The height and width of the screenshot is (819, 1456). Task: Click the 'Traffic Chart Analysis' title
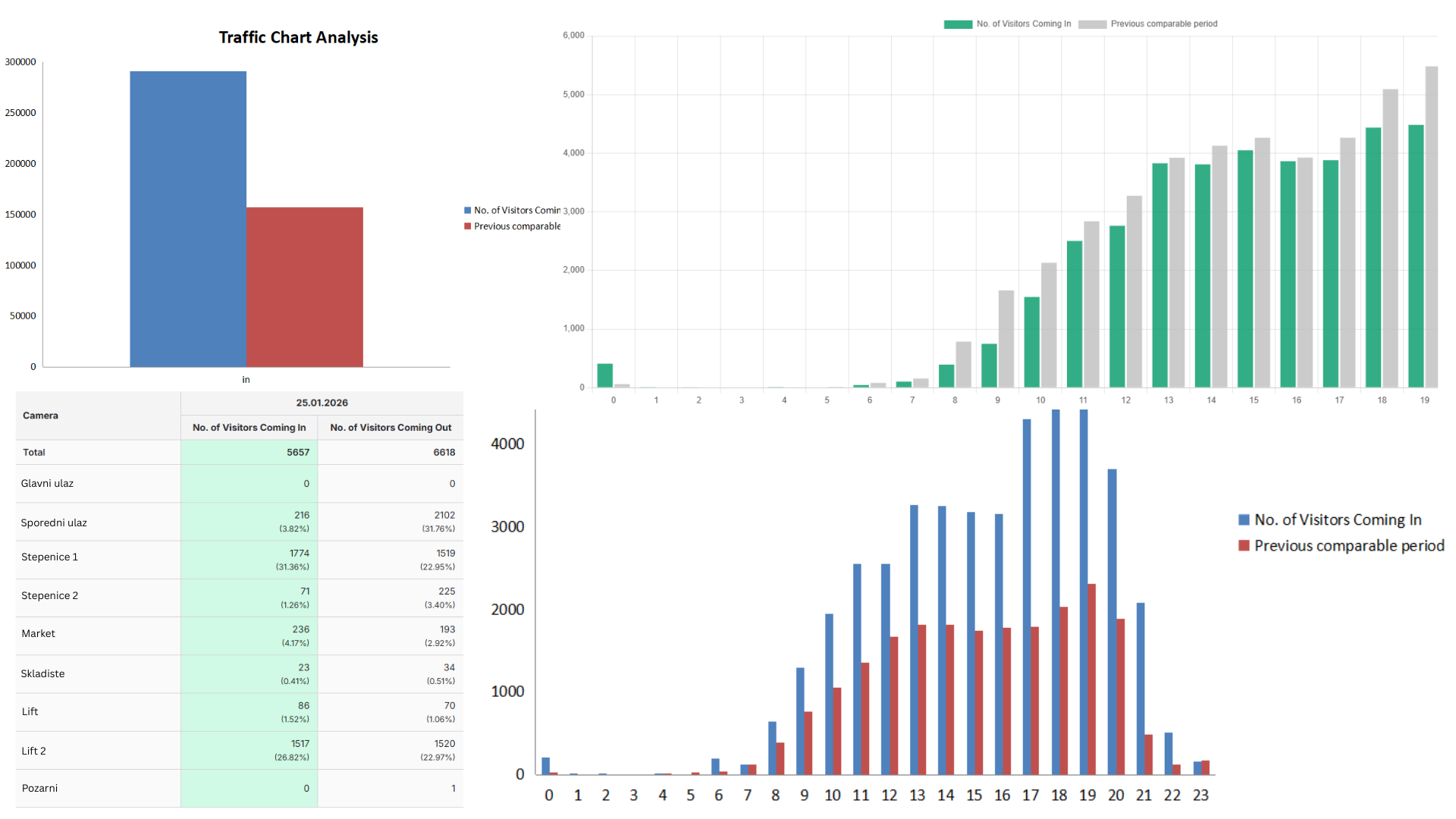point(298,36)
